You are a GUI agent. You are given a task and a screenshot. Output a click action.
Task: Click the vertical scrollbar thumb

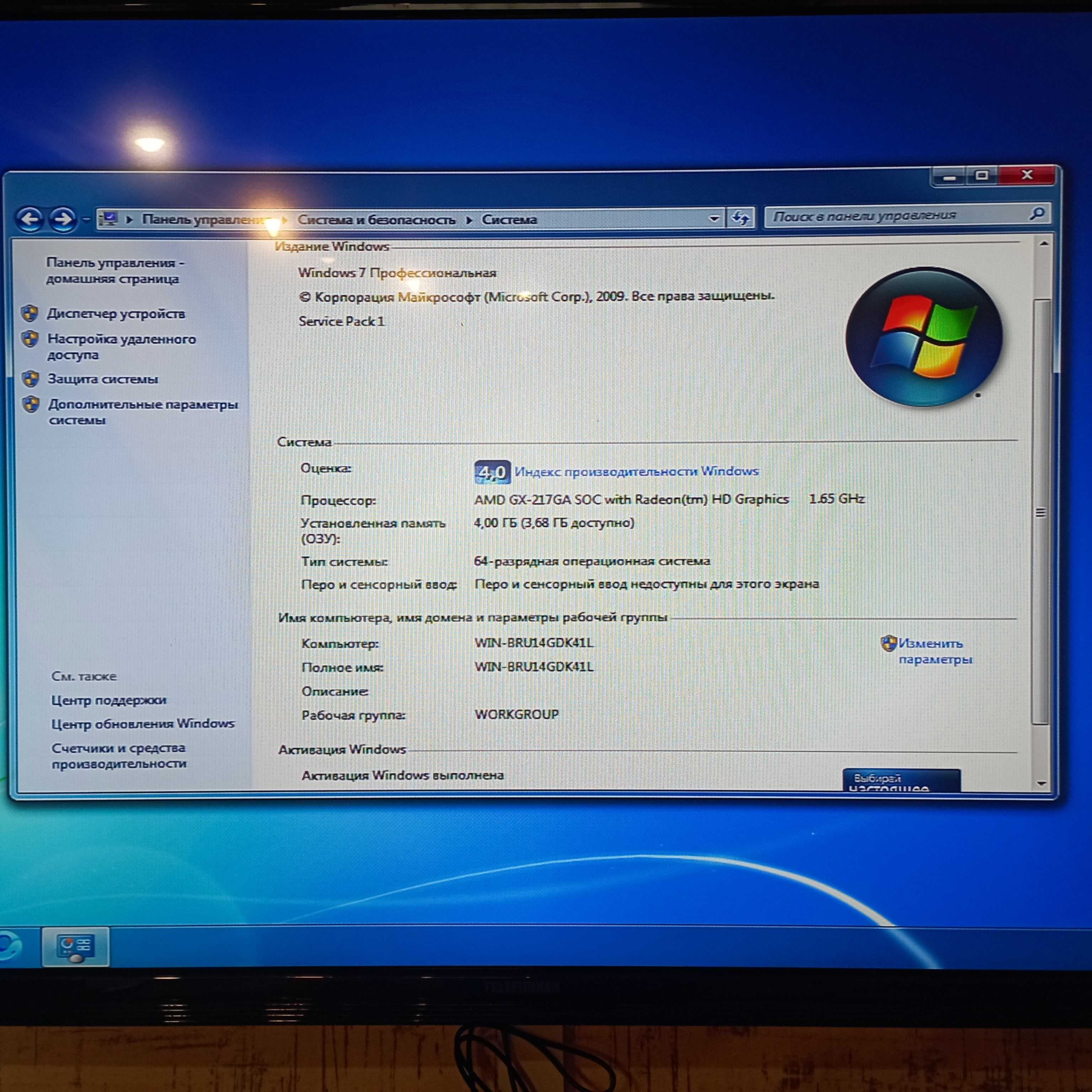(x=1041, y=512)
